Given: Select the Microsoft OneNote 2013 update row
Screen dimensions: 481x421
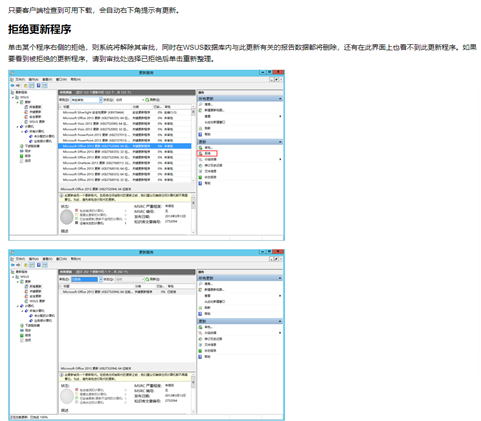Looking at the screenshot, I should coord(125,163).
